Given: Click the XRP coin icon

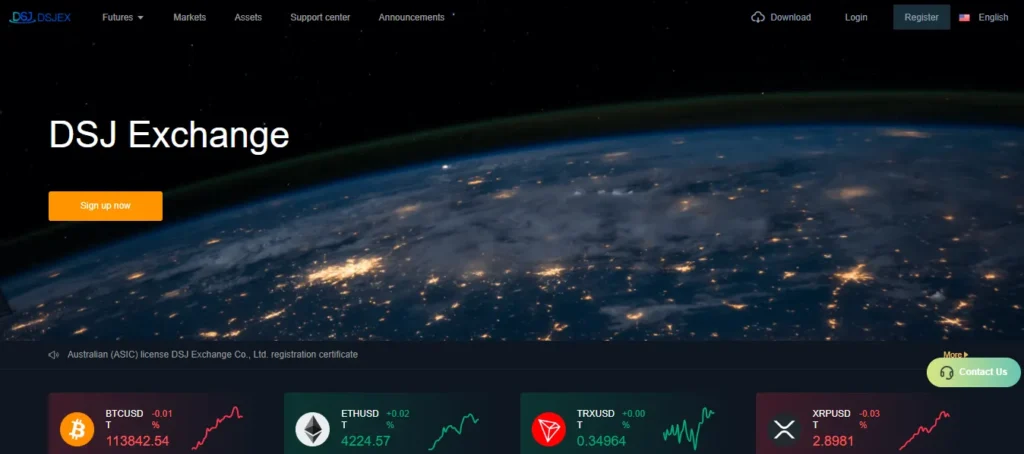Looking at the screenshot, I should tap(784, 429).
